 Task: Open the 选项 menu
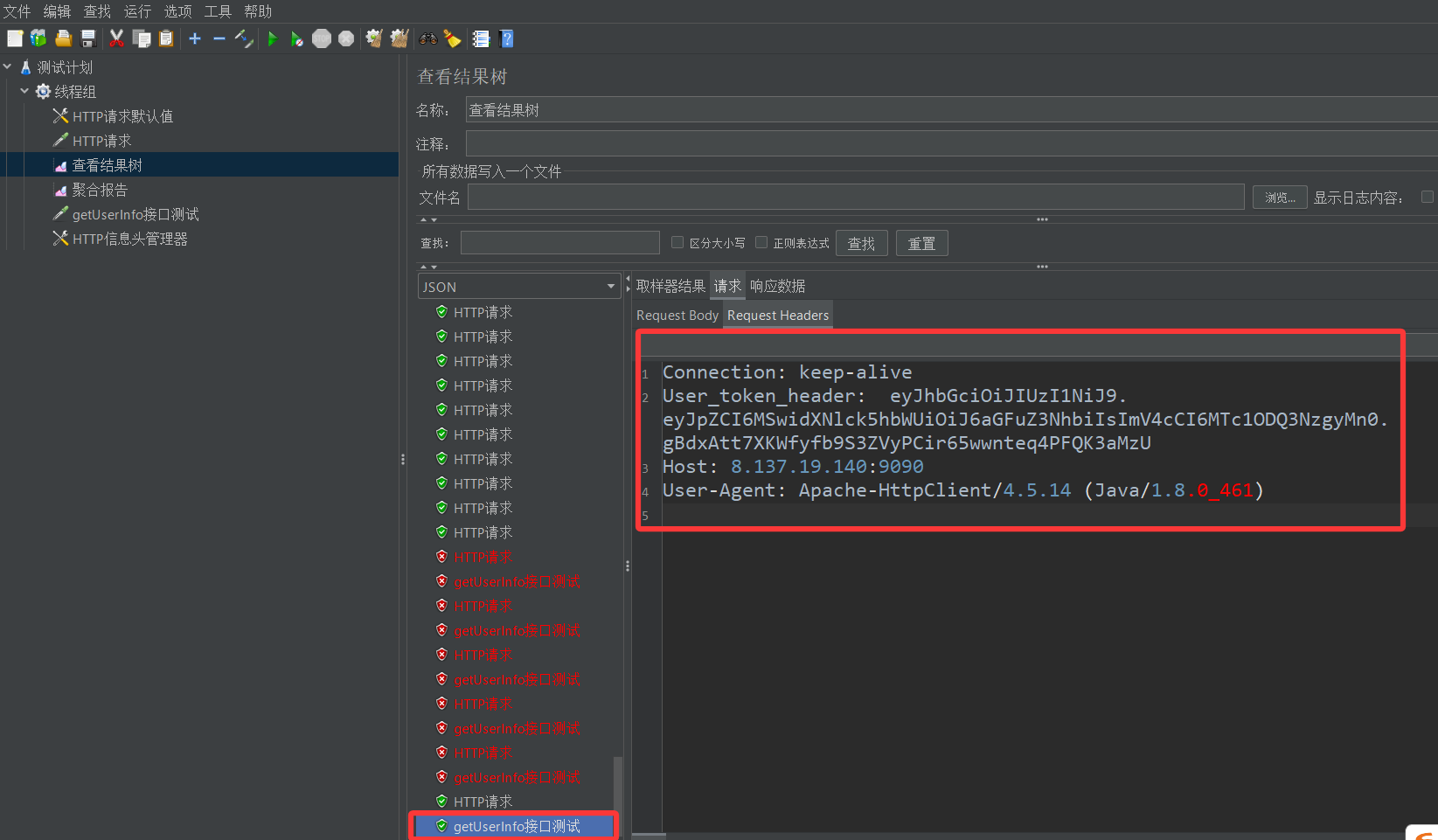tap(177, 11)
